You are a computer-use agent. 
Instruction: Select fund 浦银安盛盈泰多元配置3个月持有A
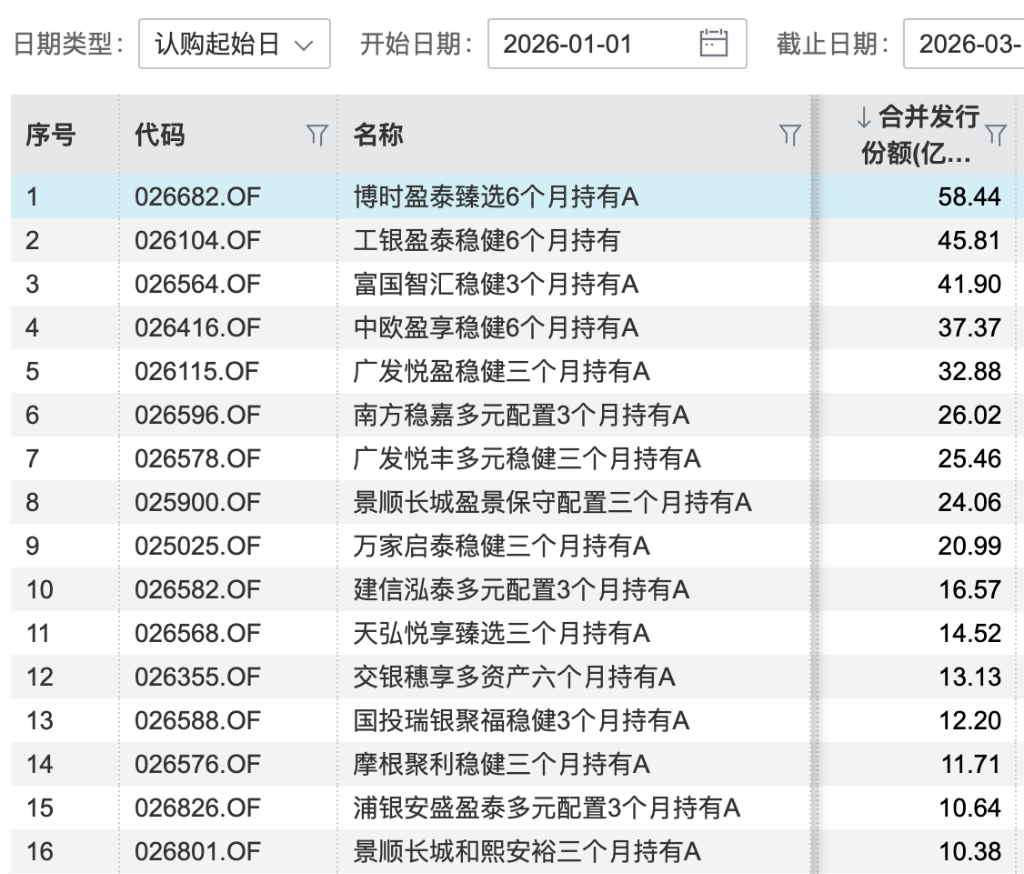coord(547,809)
